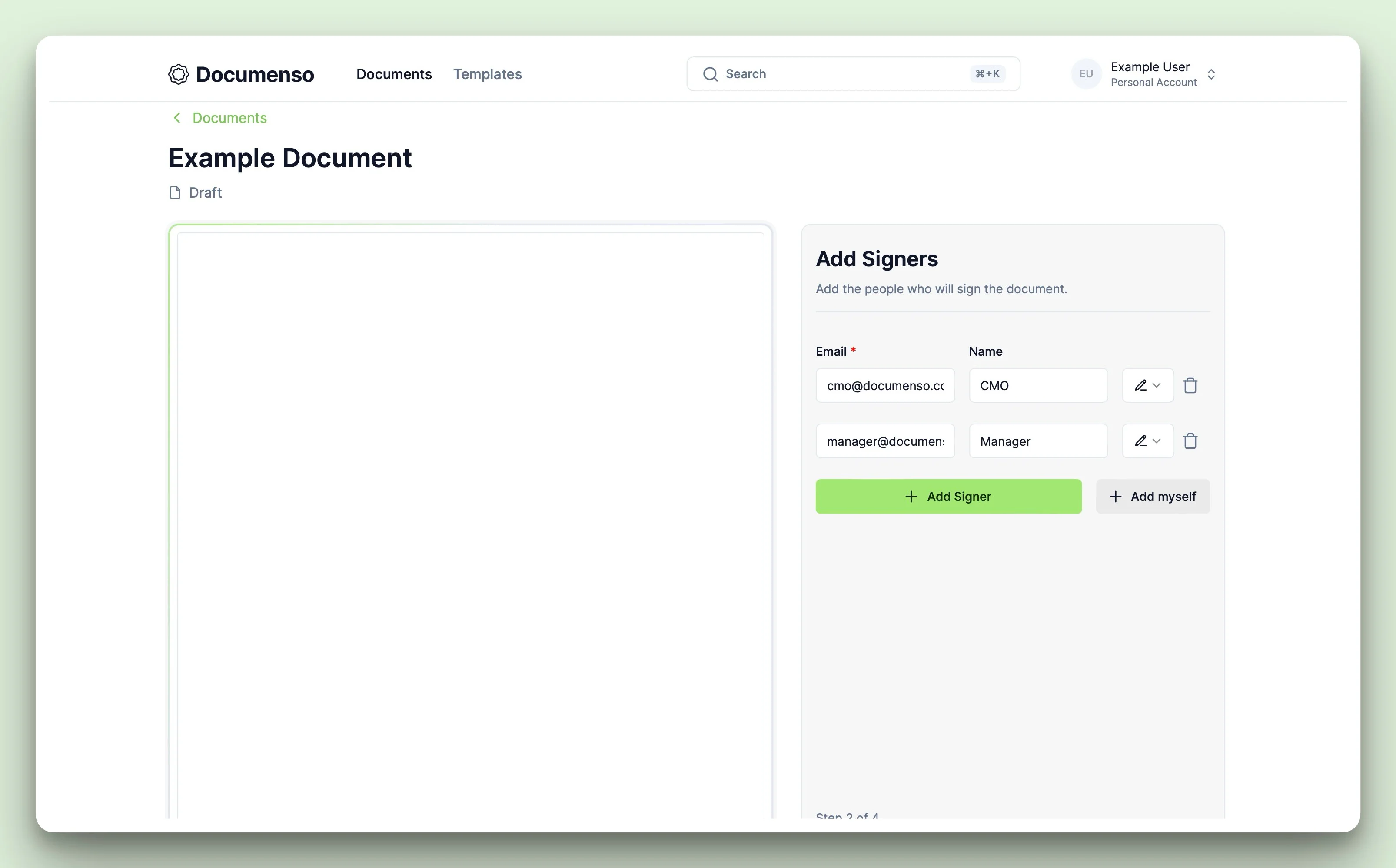The width and height of the screenshot is (1396, 868).
Task: Open role dropdown for Manager signer
Action: [1147, 441]
